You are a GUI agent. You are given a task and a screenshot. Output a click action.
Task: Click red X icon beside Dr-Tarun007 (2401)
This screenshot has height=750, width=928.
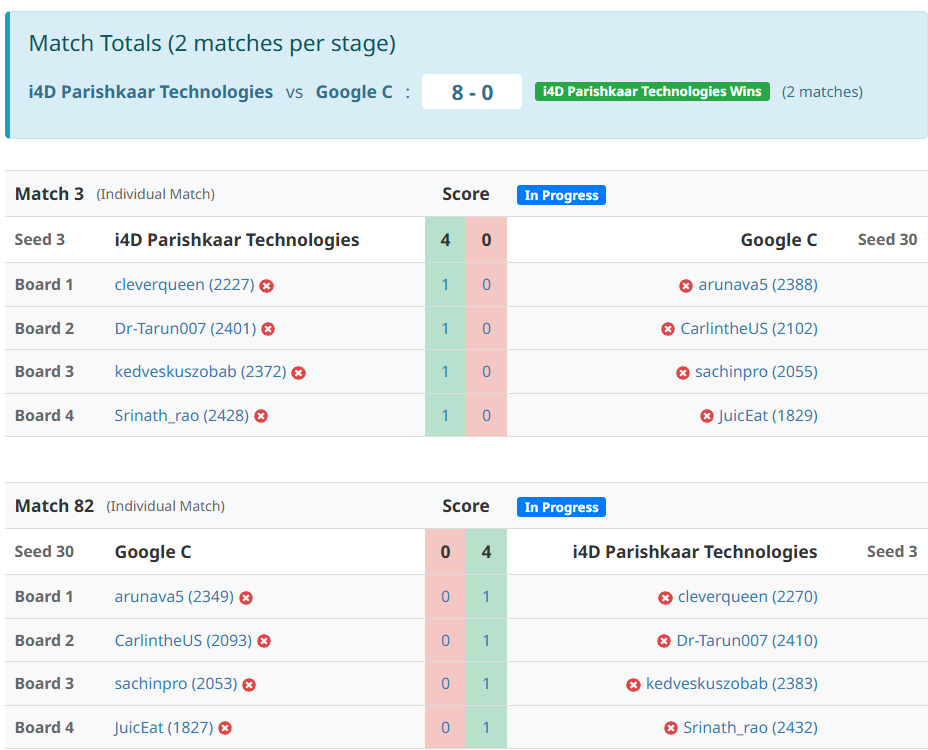[x=268, y=329]
